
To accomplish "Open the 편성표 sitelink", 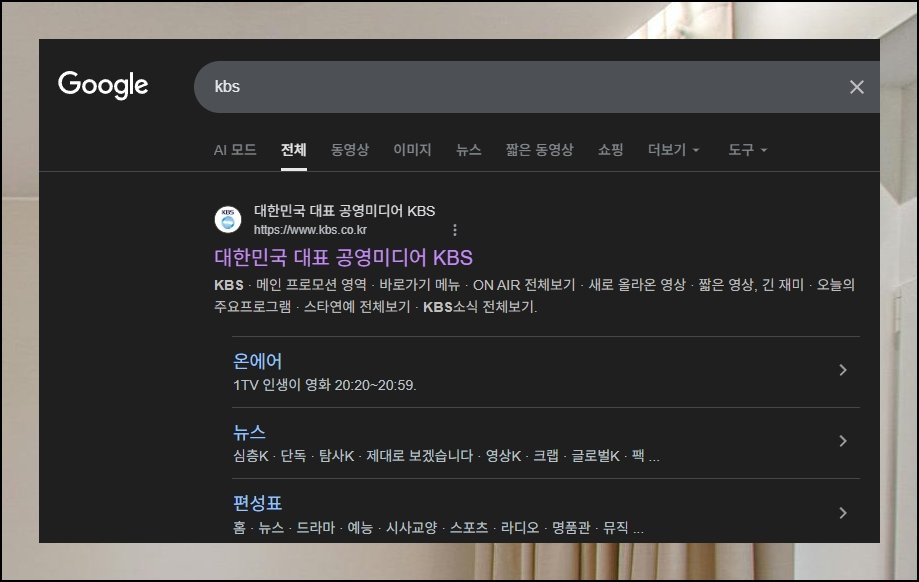I will click(257, 503).
